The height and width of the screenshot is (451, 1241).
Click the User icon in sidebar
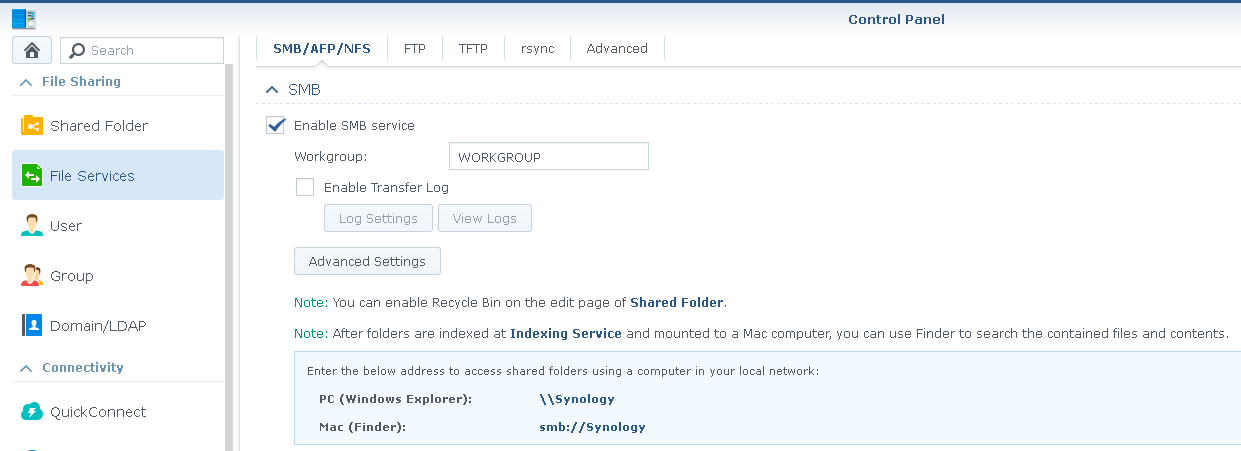32,226
